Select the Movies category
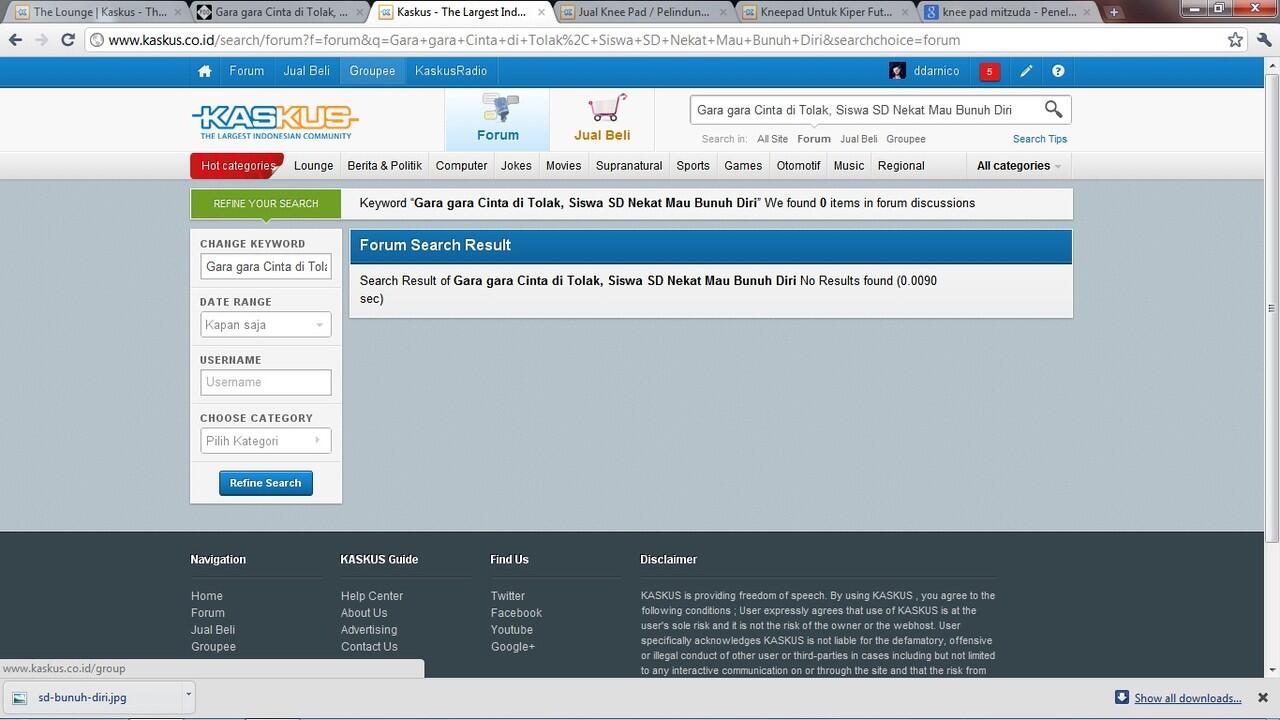1280x720 pixels. pos(563,166)
